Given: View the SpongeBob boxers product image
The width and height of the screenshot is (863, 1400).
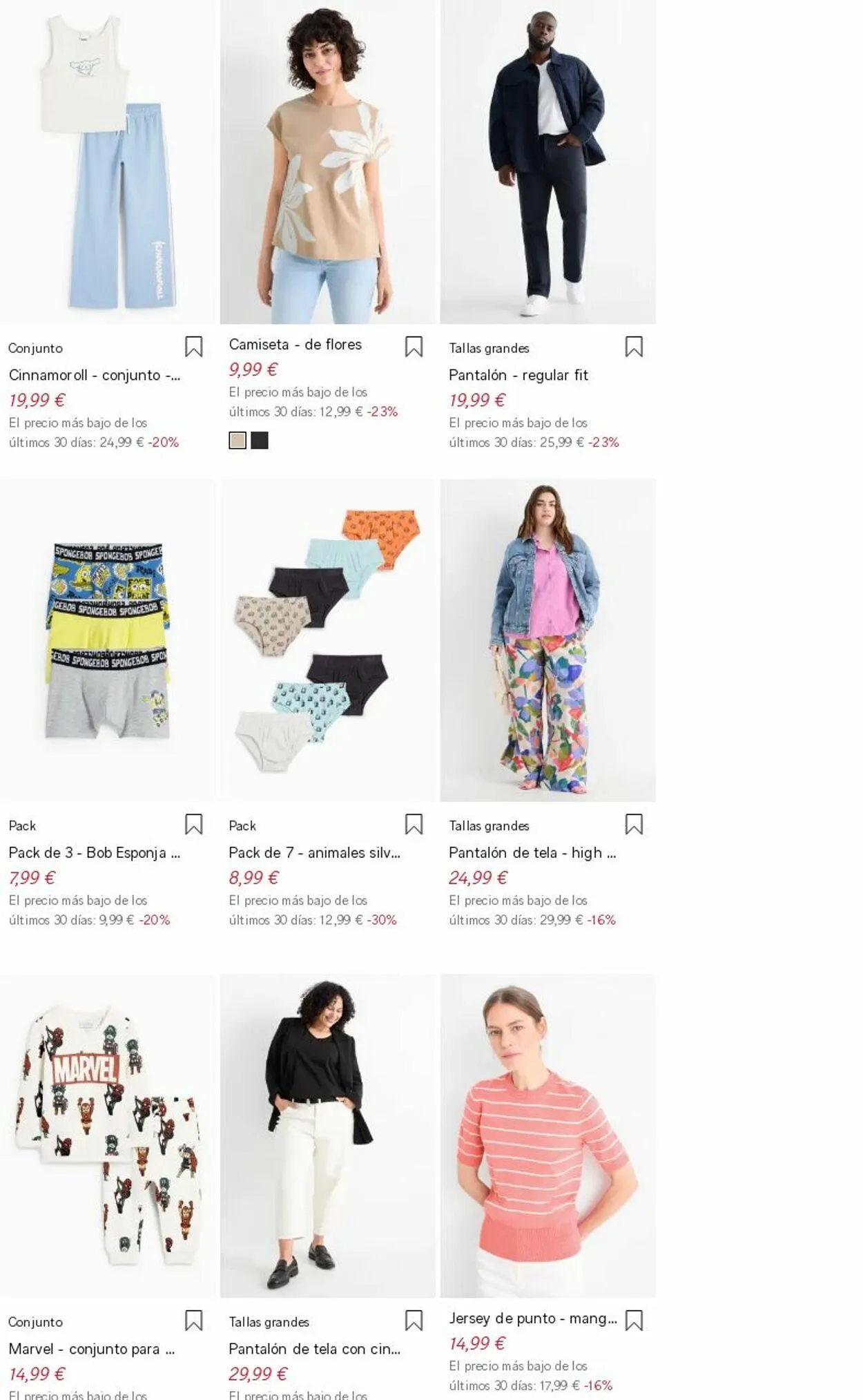Looking at the screenshot, I should (x=108, y=640).
